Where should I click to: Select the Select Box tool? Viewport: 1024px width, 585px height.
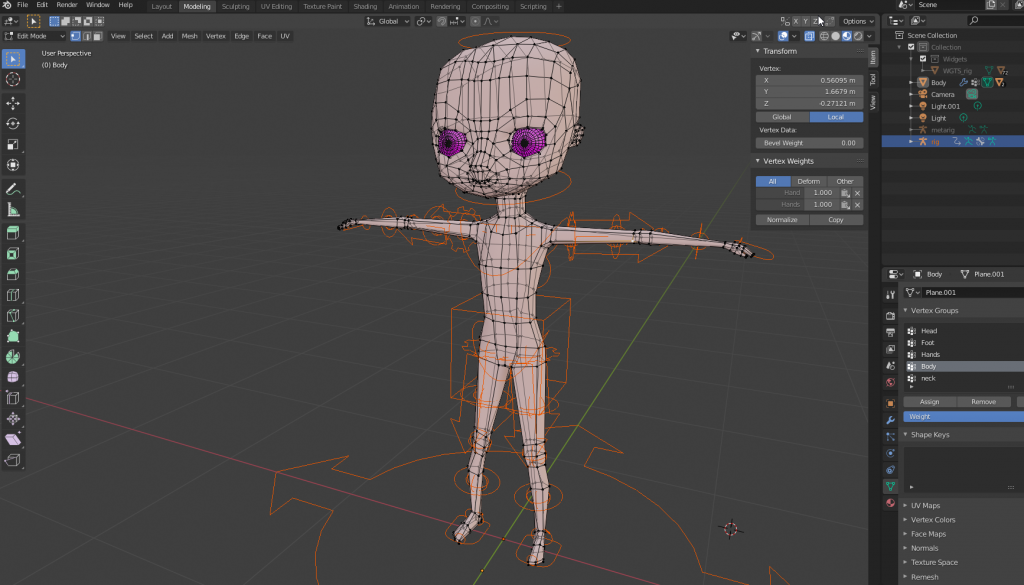13,59
